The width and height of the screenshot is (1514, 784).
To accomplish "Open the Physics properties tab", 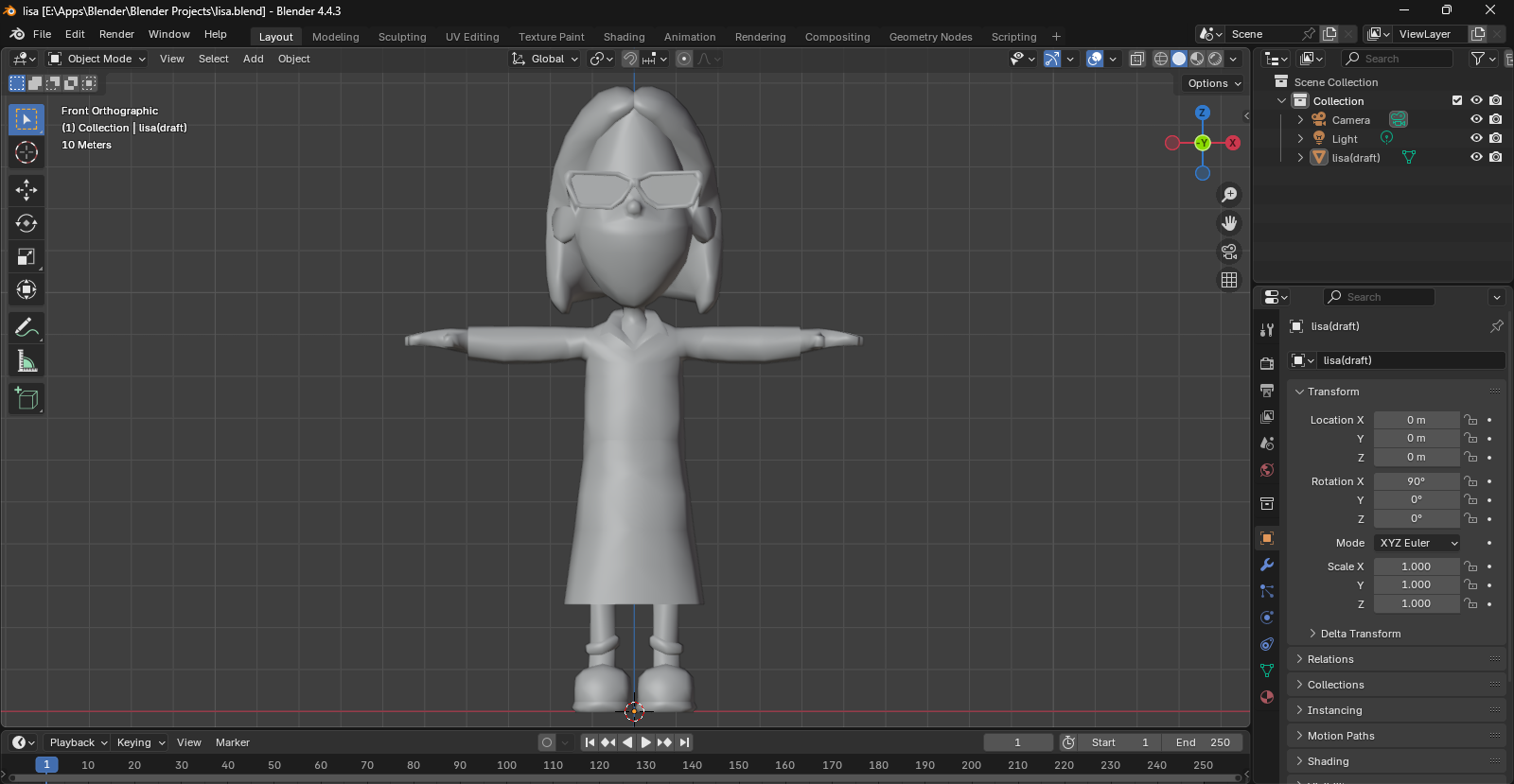I will coord(1267,618).
